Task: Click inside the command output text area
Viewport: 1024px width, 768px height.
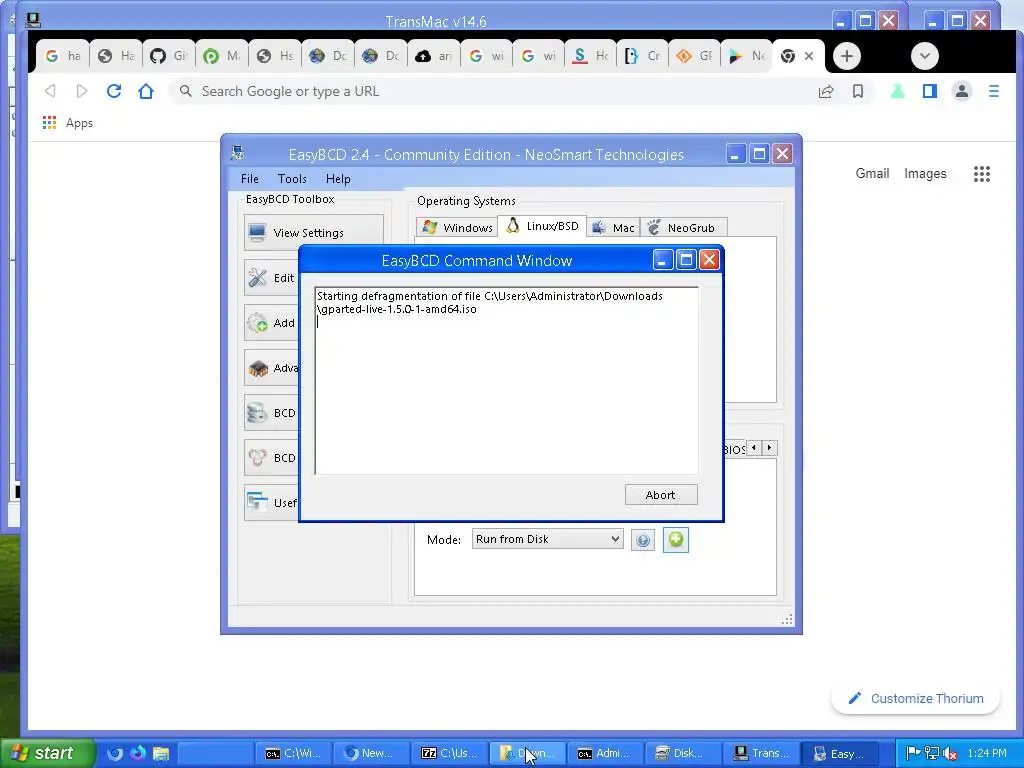Action: tap(507, 381)
